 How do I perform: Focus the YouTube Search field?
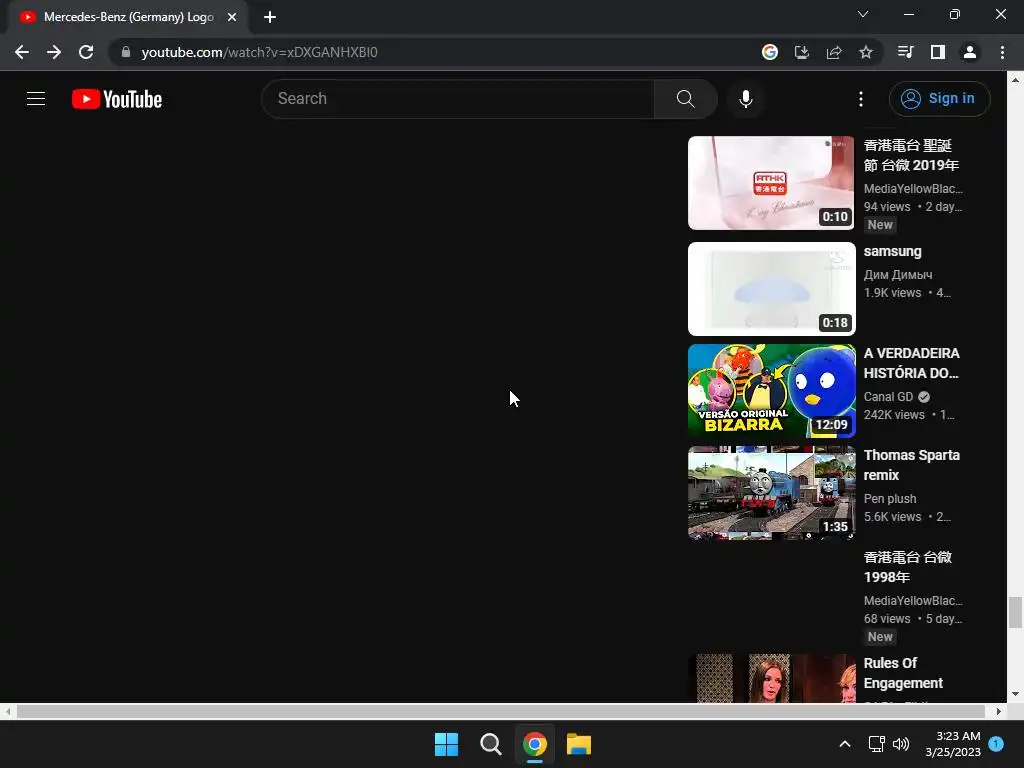pyautogui.click(x=457, y=99)
